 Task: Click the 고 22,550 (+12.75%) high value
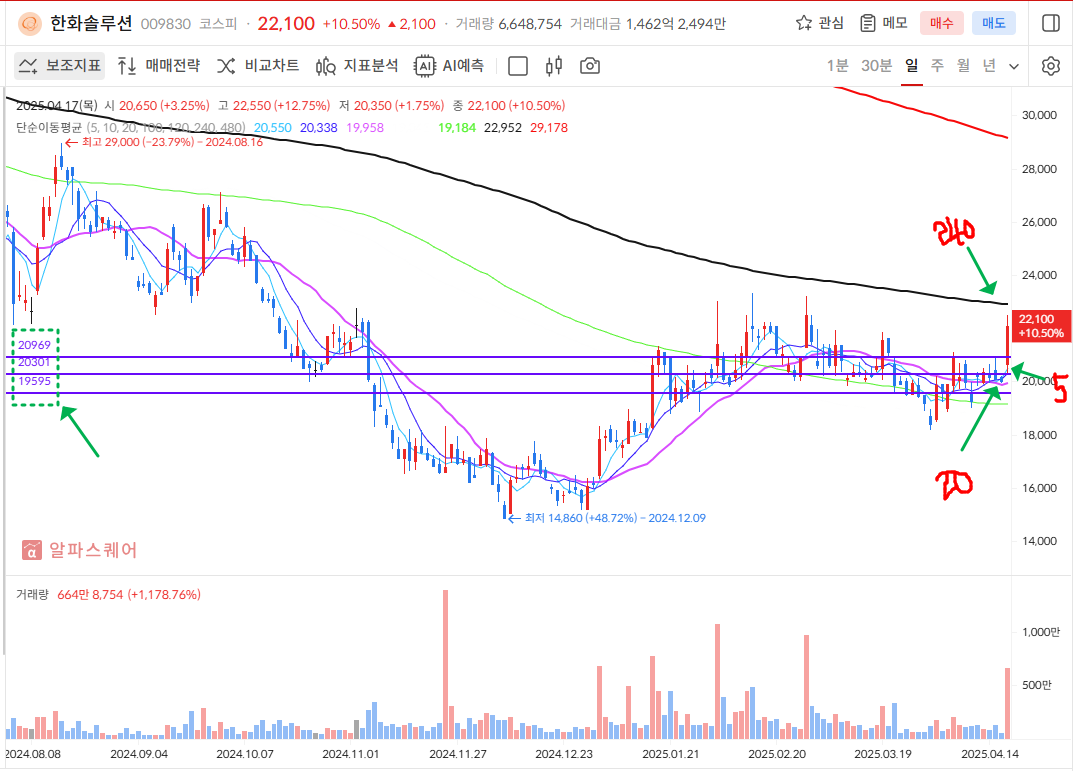click(274, 105)
